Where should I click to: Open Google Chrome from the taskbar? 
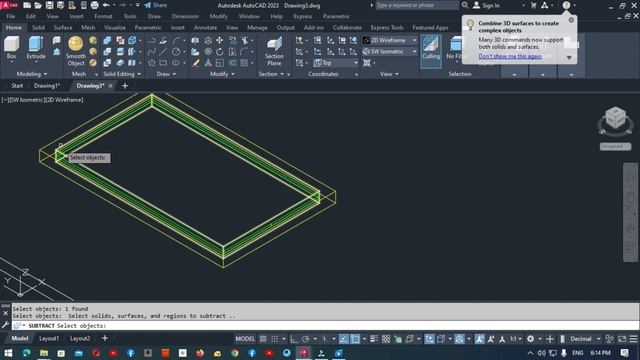(x=235, y=353)
